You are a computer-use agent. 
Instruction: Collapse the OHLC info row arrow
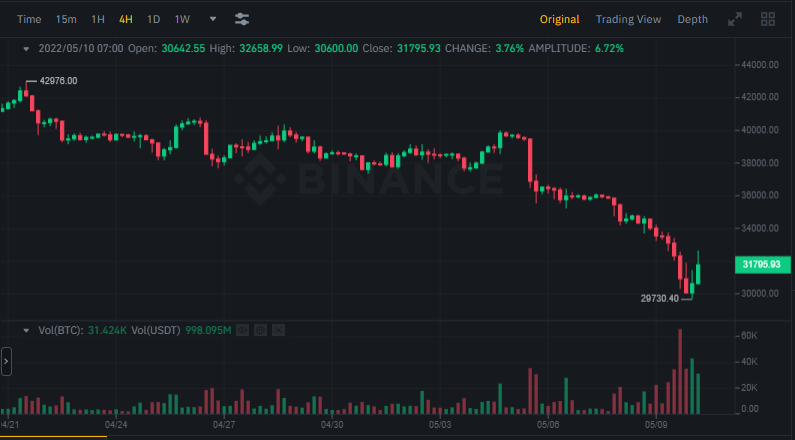(26, 48)
